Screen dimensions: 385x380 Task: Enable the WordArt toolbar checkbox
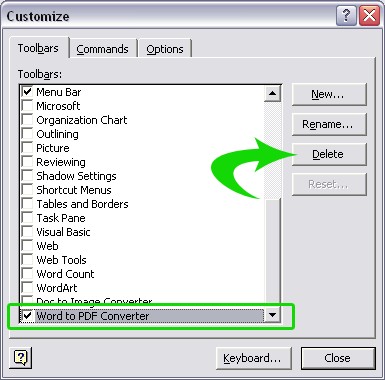[27, 287]
